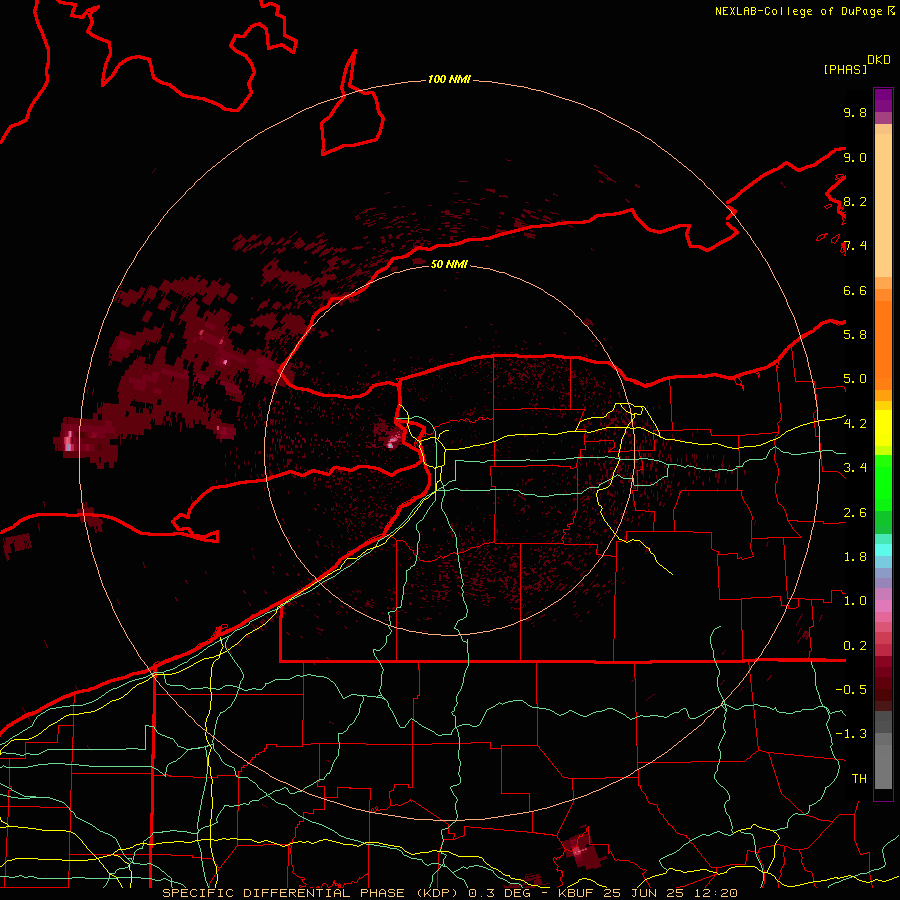Click the 5.0 scale value

click(x=855, y=379)
